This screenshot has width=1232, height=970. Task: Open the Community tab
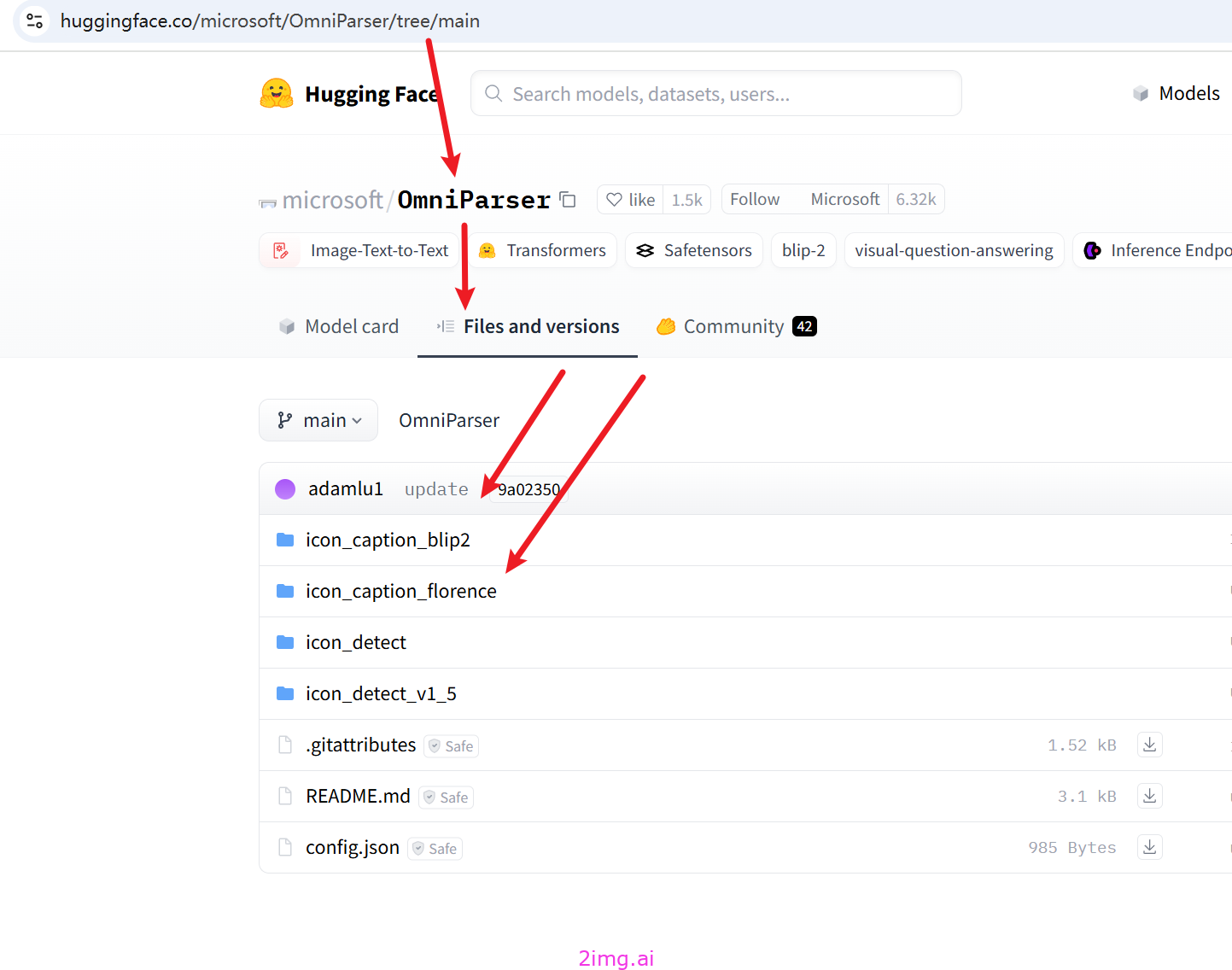click(733, 325)
